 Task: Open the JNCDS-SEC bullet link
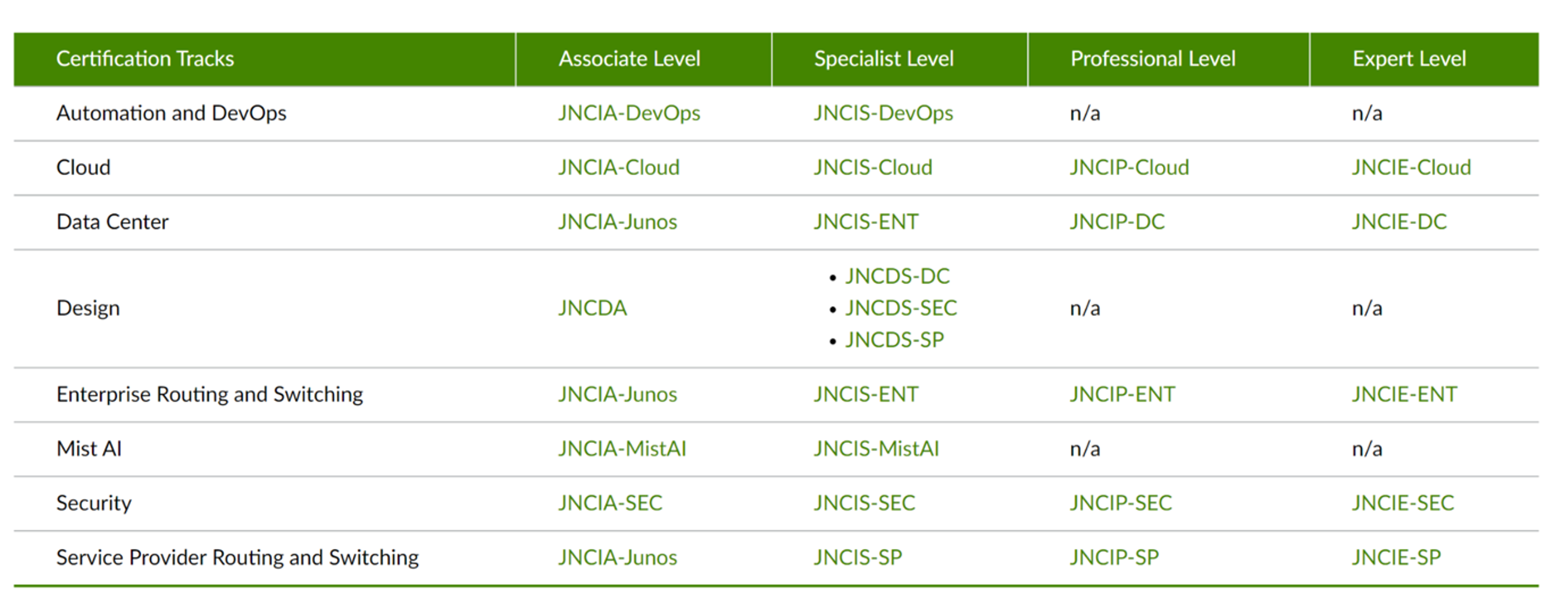901,308
